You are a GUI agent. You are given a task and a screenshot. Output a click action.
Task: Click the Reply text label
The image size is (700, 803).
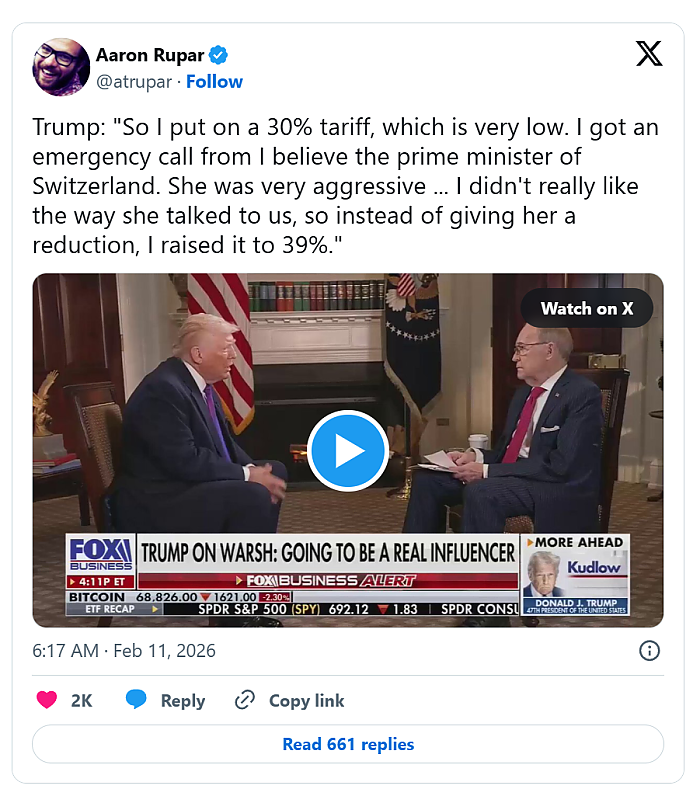[183, 701]
